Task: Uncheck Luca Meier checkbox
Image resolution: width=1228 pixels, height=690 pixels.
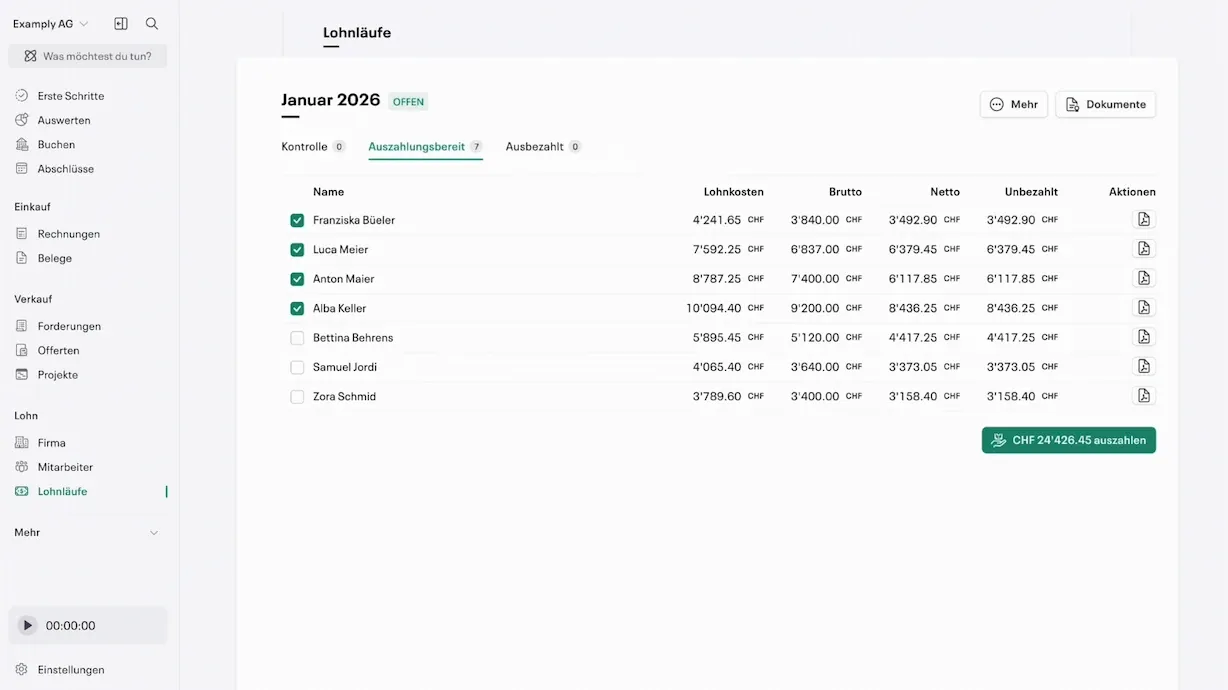Action: pyautogui.click(x=297, y=250)
